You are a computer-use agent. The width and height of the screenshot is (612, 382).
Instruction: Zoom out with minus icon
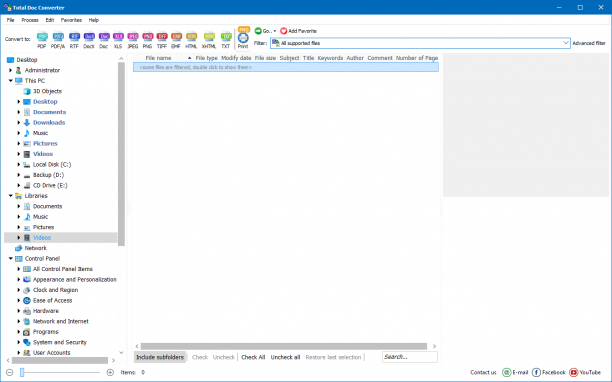click(10, 372)
